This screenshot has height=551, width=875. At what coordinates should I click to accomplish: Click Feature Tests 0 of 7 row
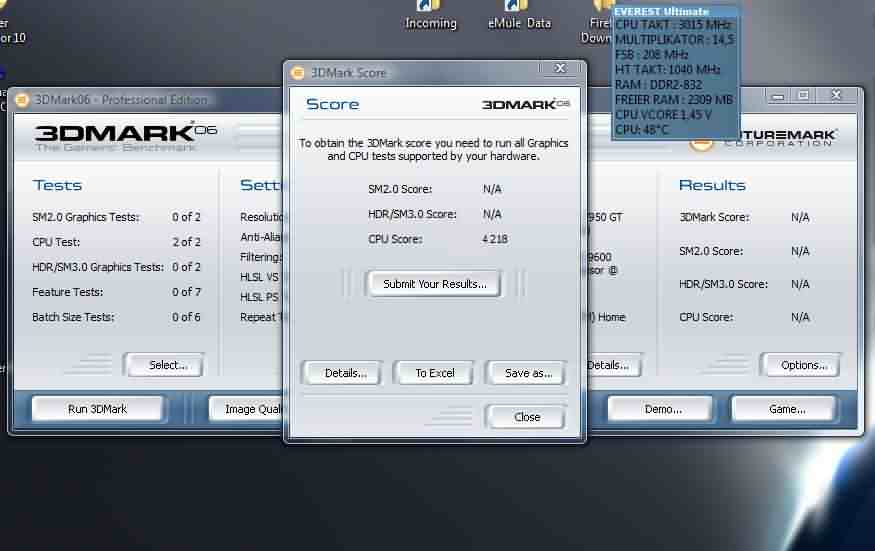[x=116, y=292]
